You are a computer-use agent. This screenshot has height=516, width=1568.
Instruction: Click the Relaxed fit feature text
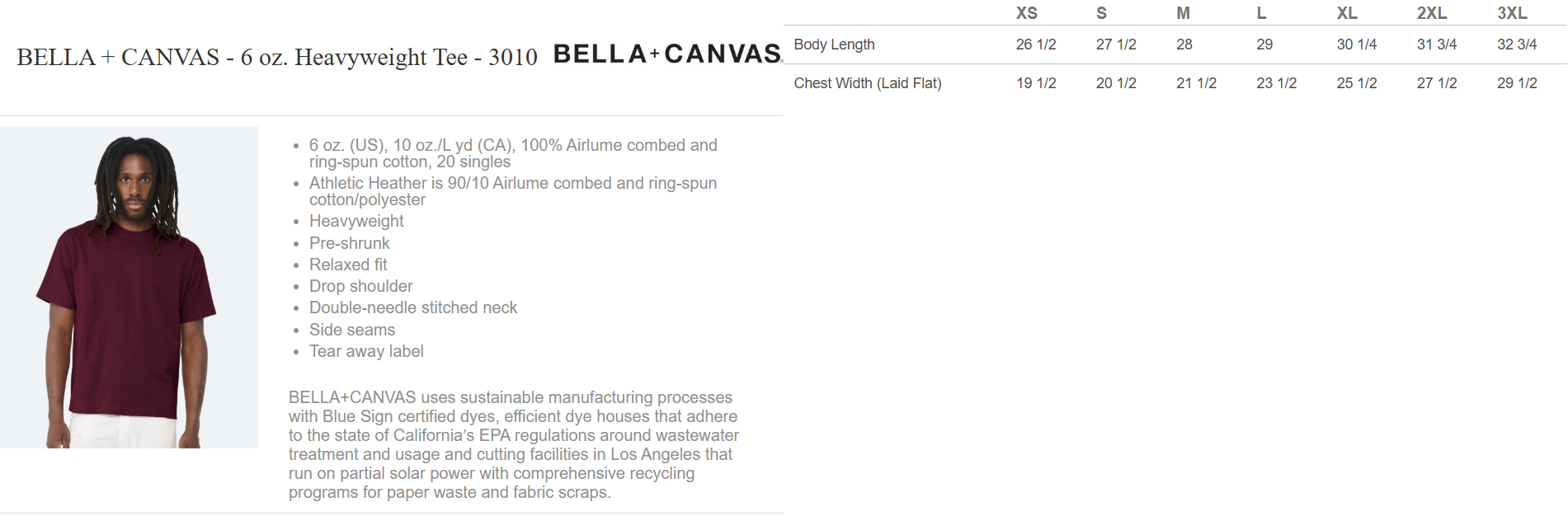tap(347, 265)
